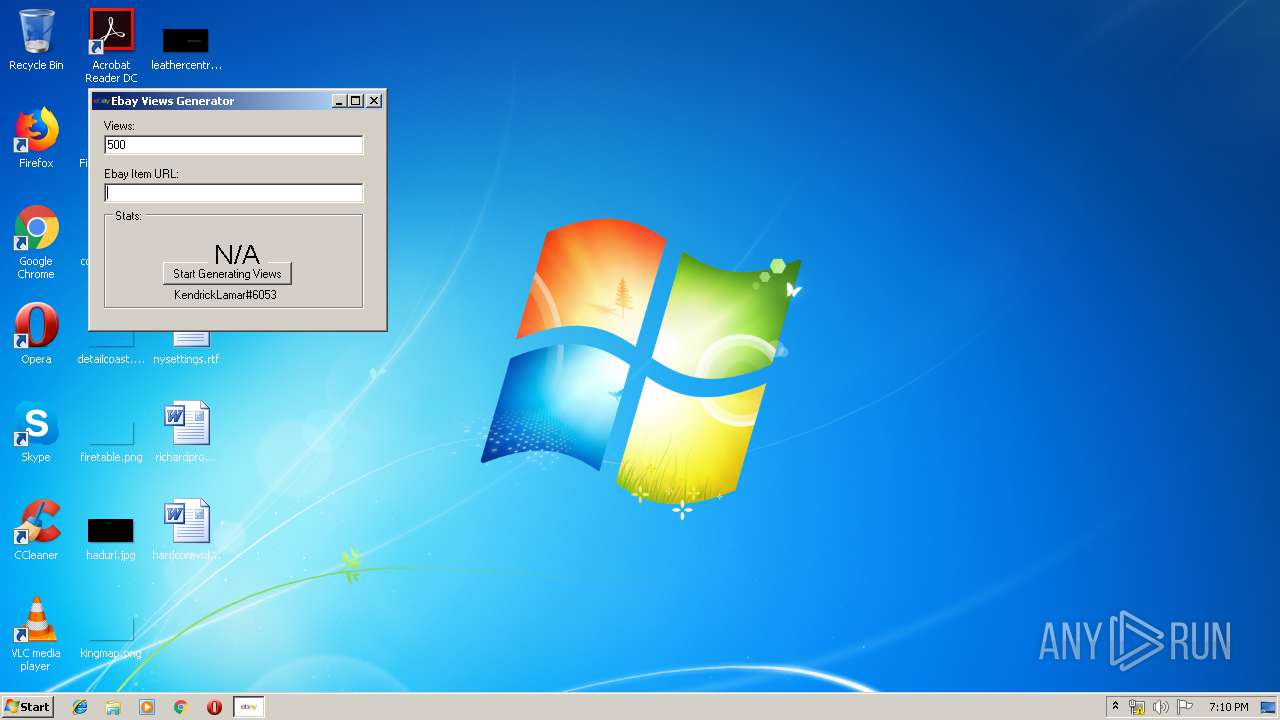Select VLC media player desktop shortcut
This screenshot has height=720, width=1280.
(36, 634)
